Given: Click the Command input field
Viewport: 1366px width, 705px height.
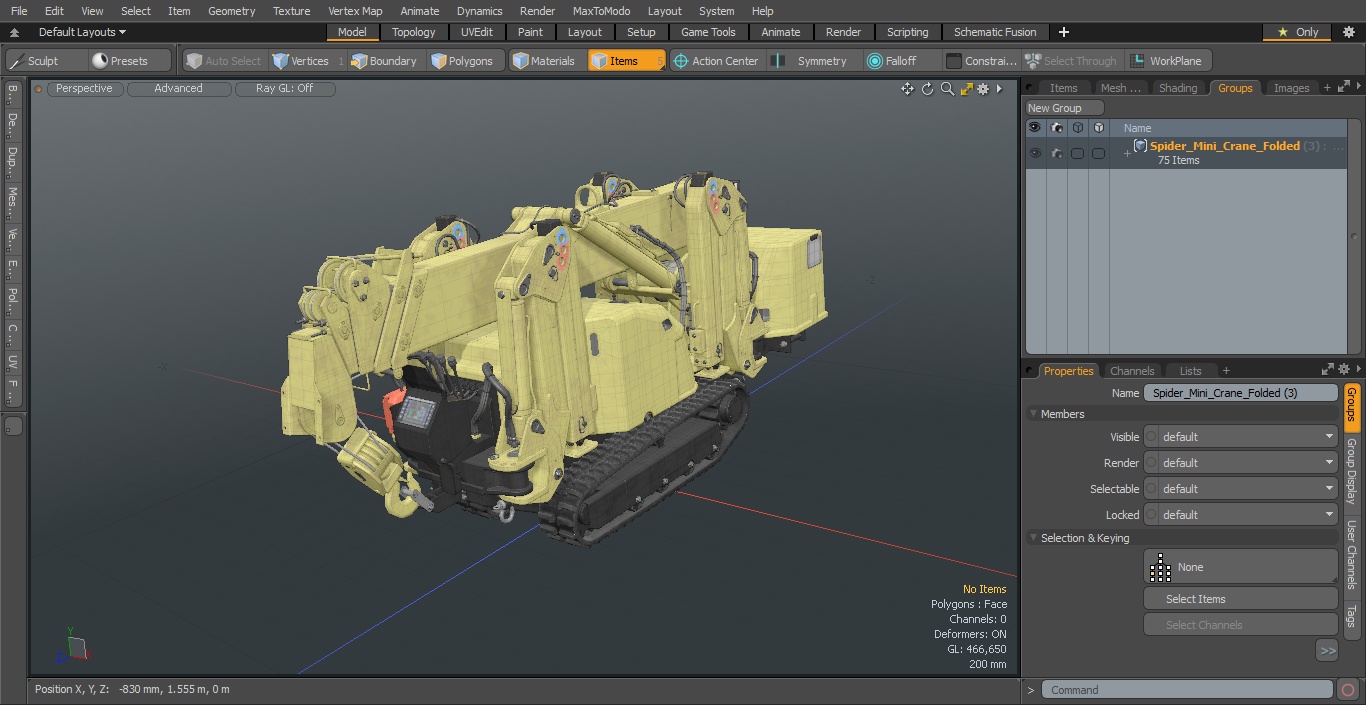Looking at the screenshot, I should coord(1186,689).
